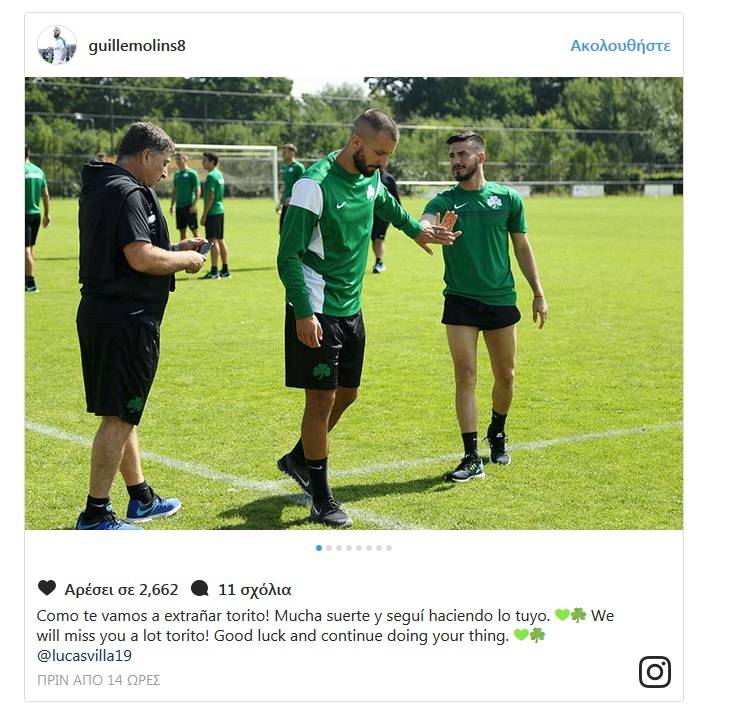Select the second carousel dot
The width and height of the screenshot is (735, 718).
(x=329, y=548)
